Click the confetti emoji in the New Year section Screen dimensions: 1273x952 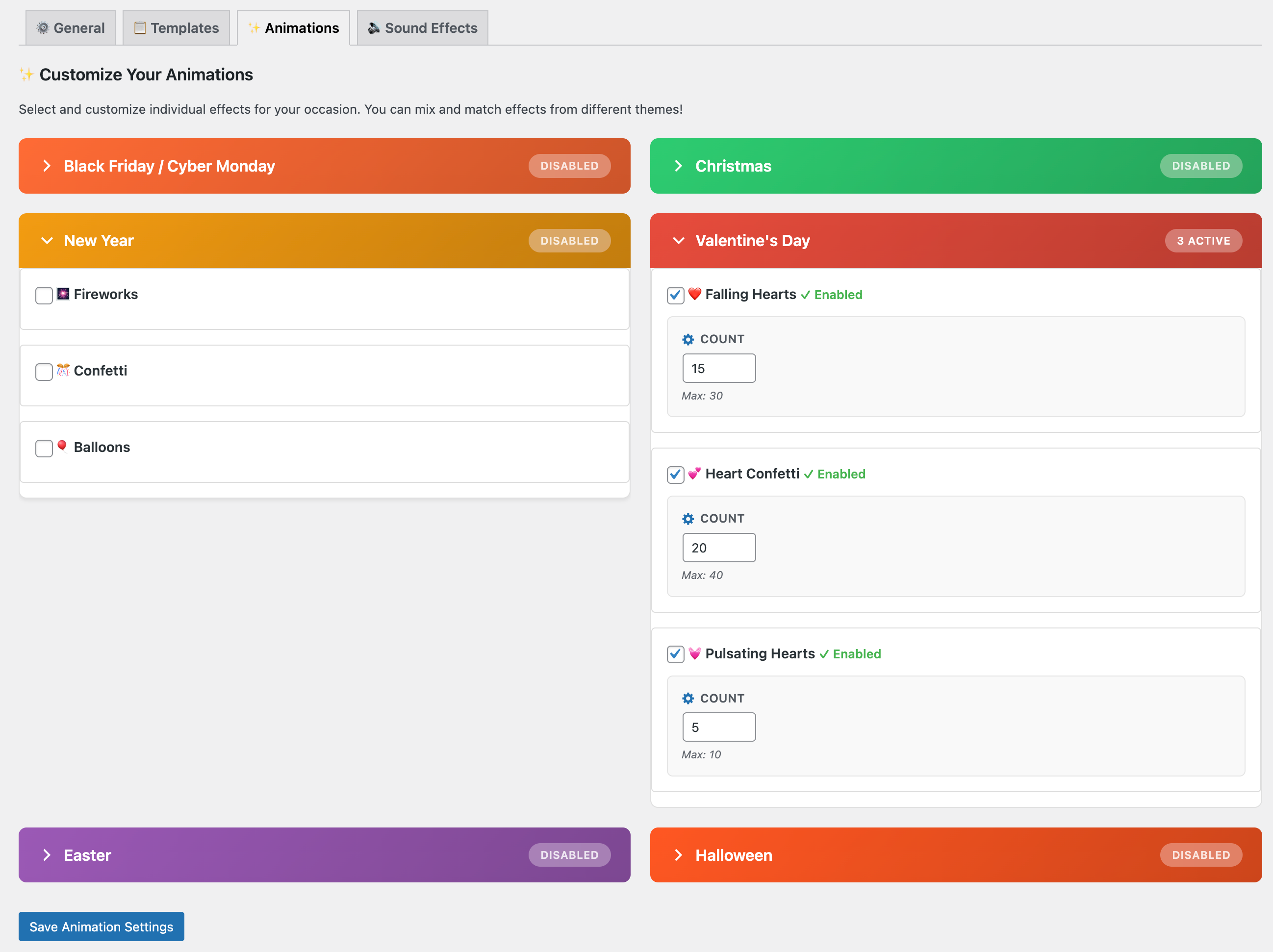click(x=63, y=371)
